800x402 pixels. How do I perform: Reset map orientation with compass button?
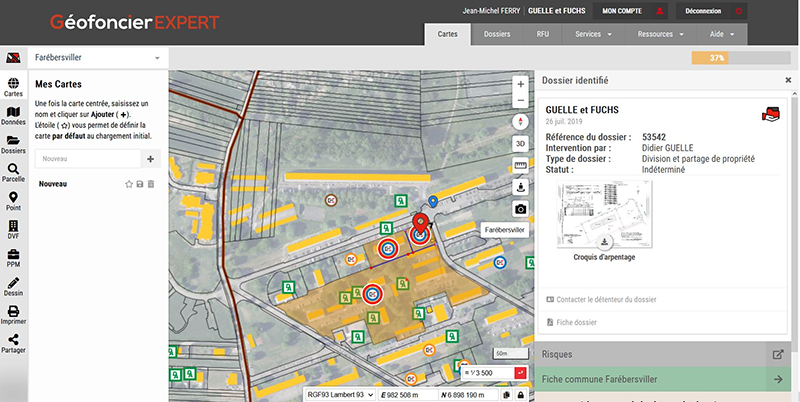tap(520, 122)
